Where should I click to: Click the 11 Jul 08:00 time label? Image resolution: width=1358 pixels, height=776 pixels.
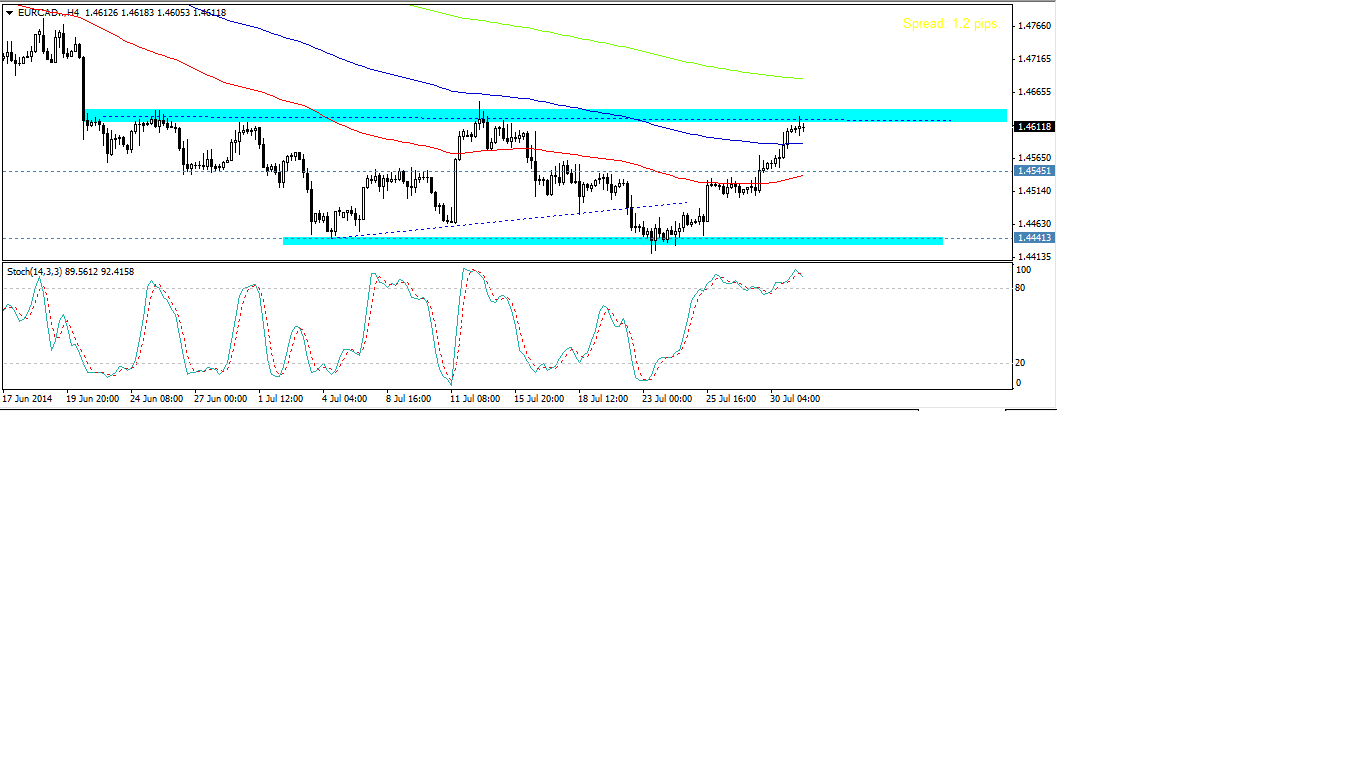475,398
